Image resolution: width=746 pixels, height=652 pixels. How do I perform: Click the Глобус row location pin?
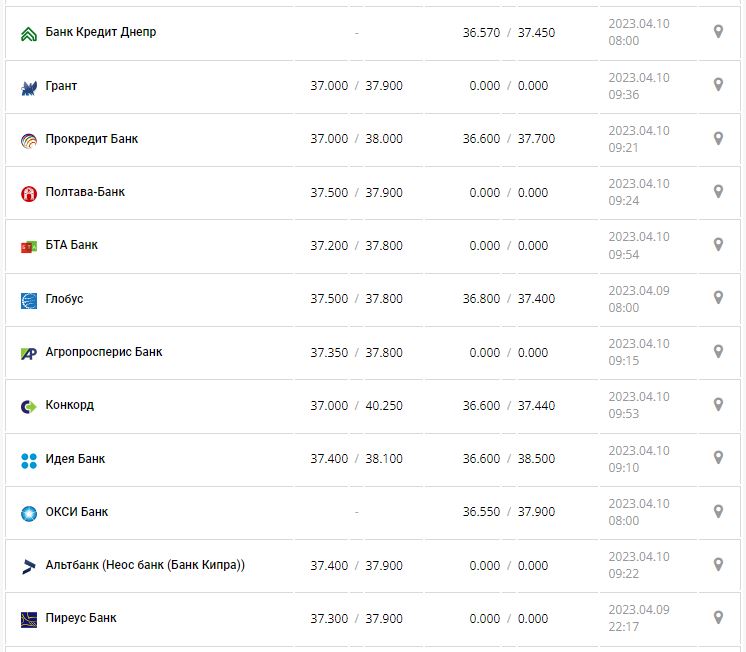pyautogui.click(x=718, y=298)
